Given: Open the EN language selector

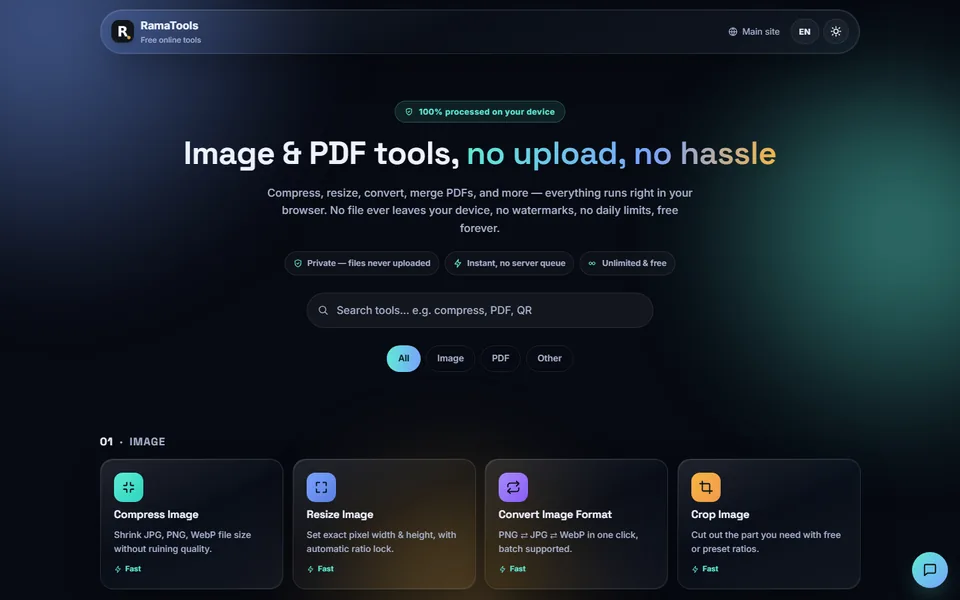Looking at the screenshot, I should 804,32.
